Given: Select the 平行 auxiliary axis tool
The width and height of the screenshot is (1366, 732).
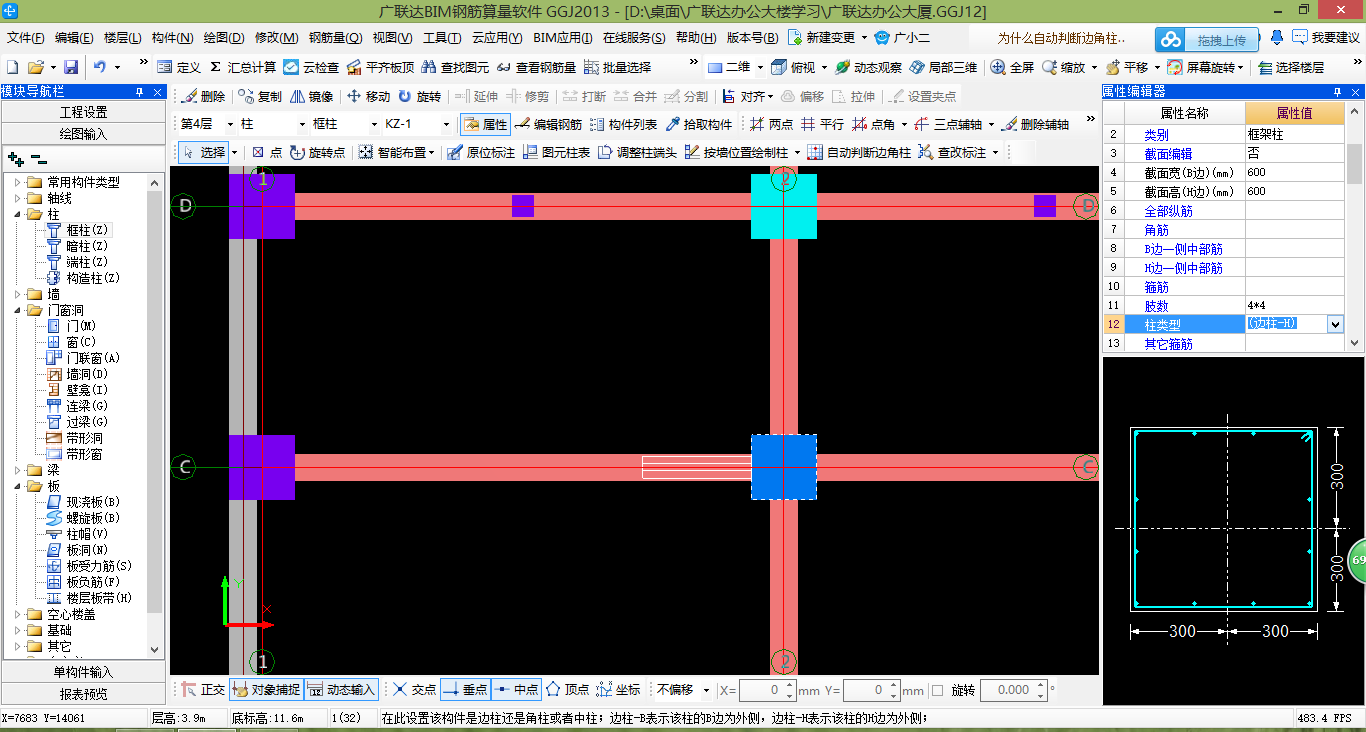Looking at the screenshot, I should (x=822, y=125).
